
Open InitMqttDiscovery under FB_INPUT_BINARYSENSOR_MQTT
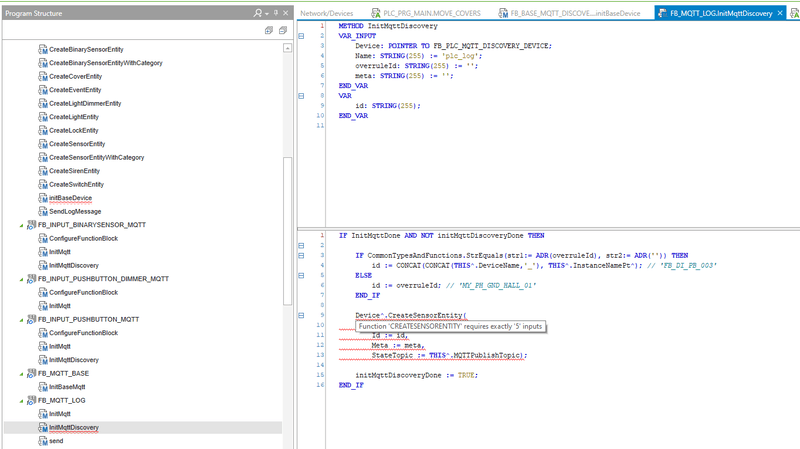pos(74,266)
